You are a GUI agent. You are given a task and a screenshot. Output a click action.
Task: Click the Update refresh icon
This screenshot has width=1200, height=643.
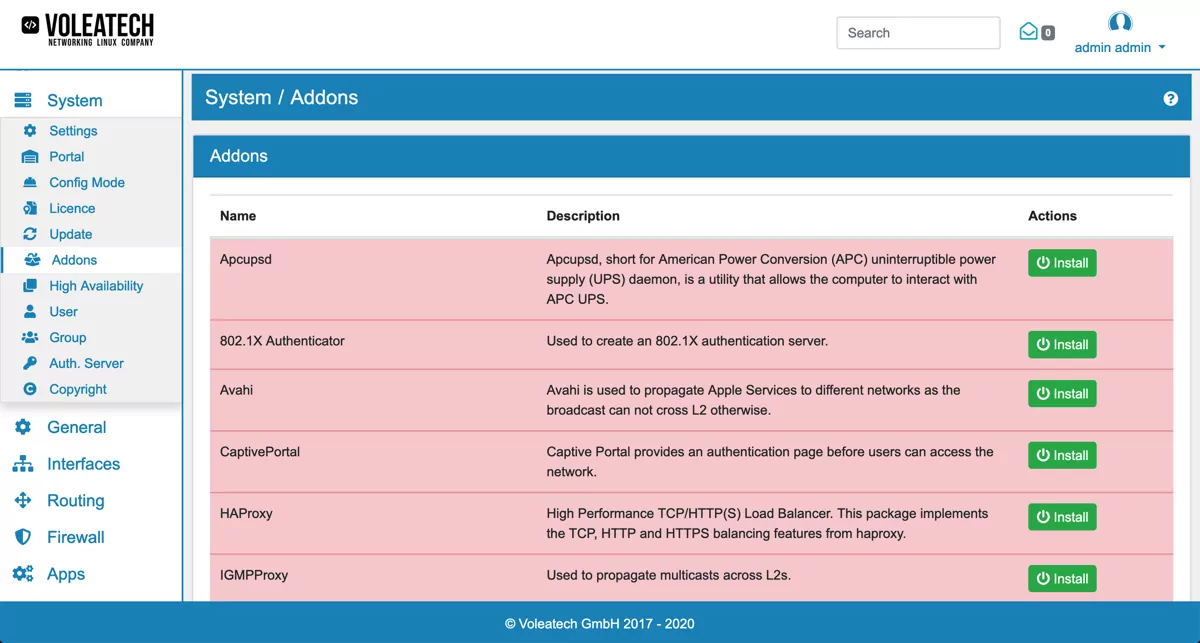(x=32, y=233)
